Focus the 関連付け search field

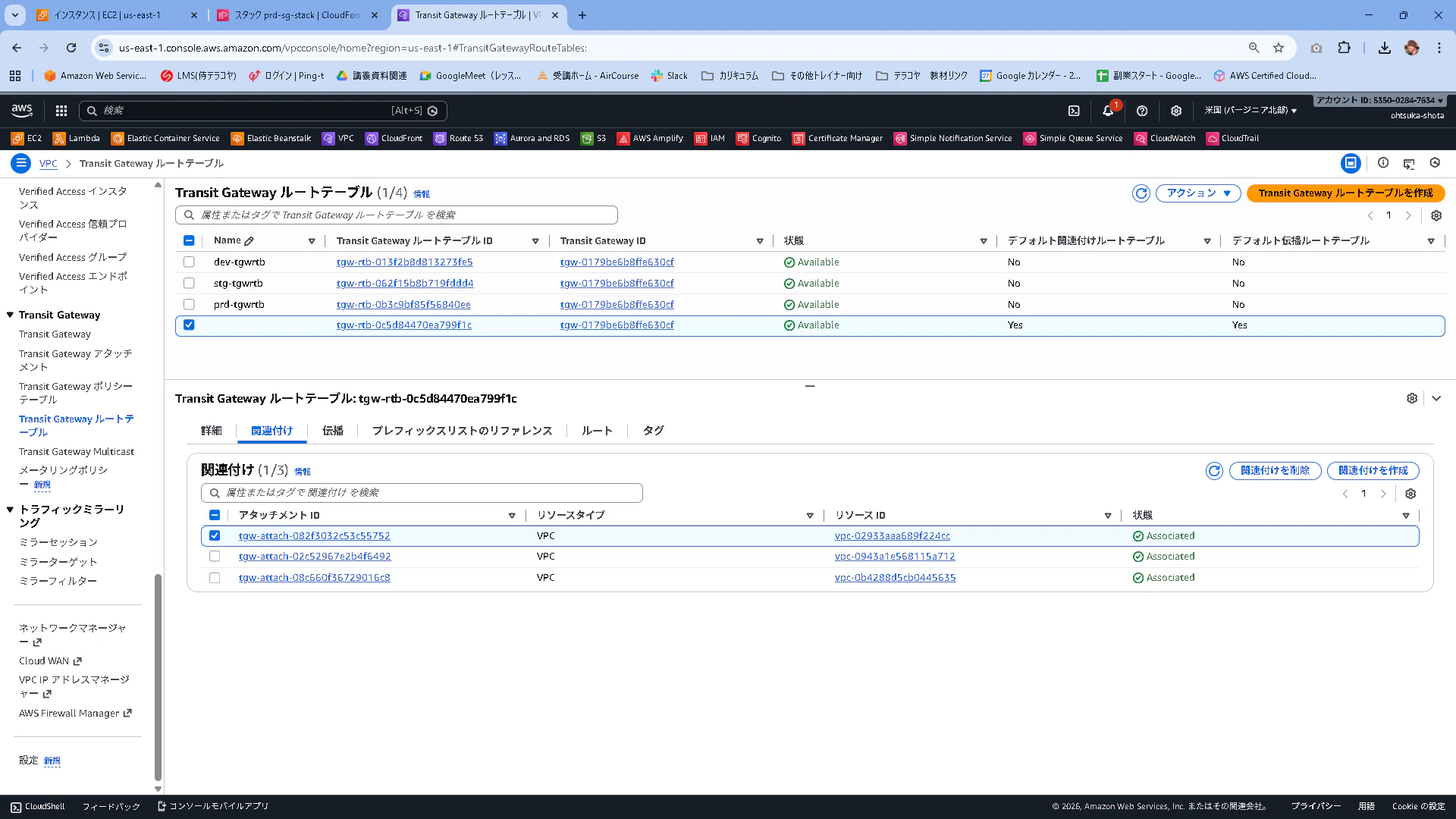[422, 493]
